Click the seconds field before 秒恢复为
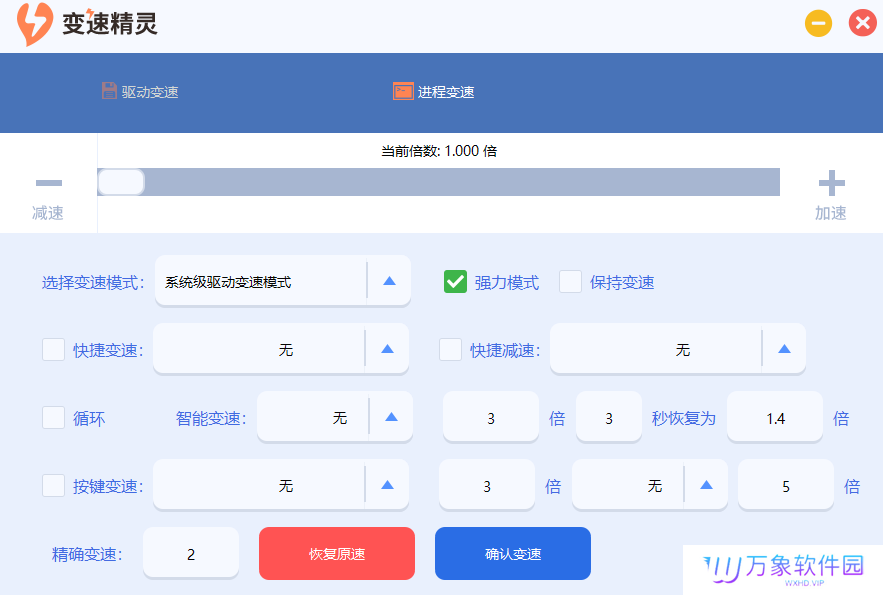 tap(609, 418)
